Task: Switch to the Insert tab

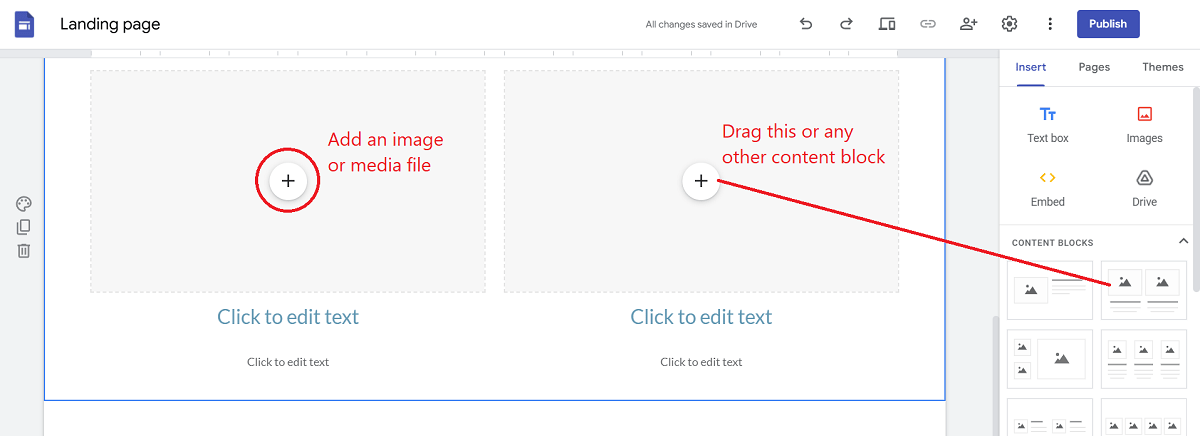Action: point(1031,68)
